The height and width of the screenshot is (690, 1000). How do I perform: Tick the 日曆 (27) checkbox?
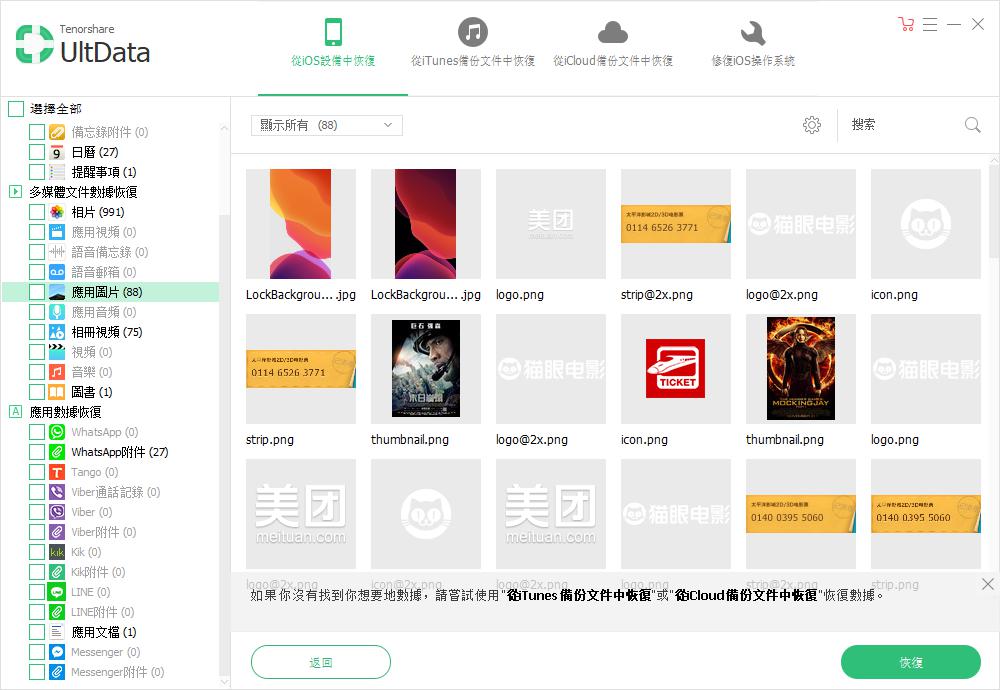click(37, 152)
